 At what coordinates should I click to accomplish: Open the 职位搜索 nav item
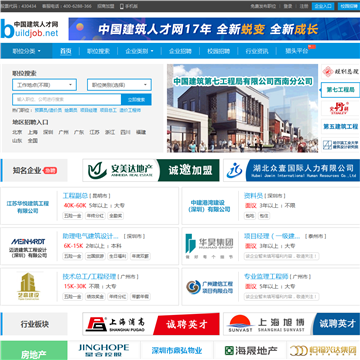click(x=98, y=51)
